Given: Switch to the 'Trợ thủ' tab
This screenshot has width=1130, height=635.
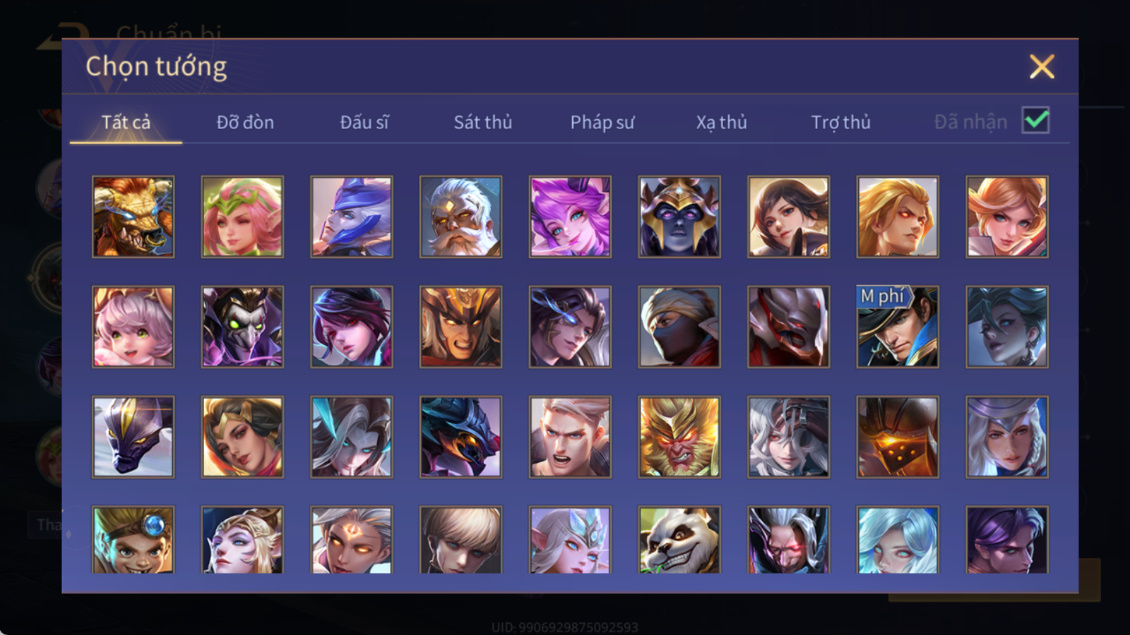Looking at the screenshot, I should [x=841, y=122].
